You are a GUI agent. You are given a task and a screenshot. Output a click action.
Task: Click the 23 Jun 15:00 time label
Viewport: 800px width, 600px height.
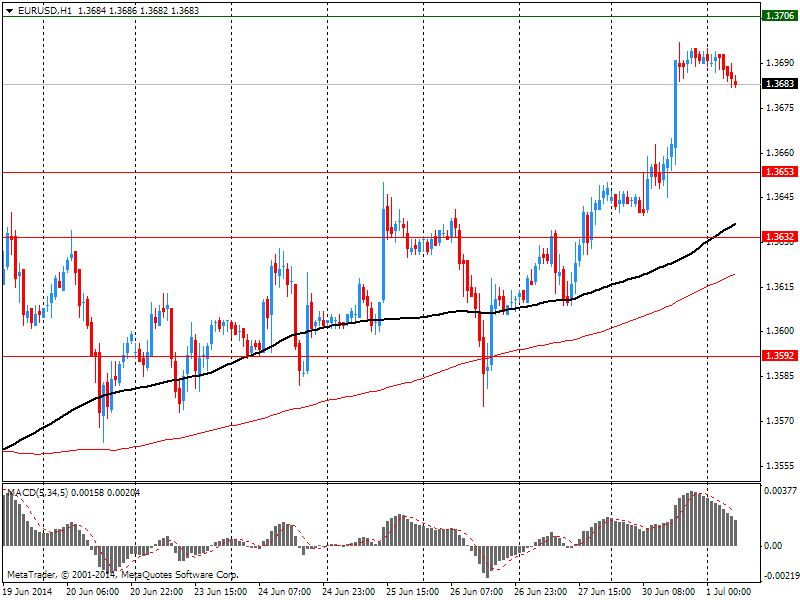[221, 591]
